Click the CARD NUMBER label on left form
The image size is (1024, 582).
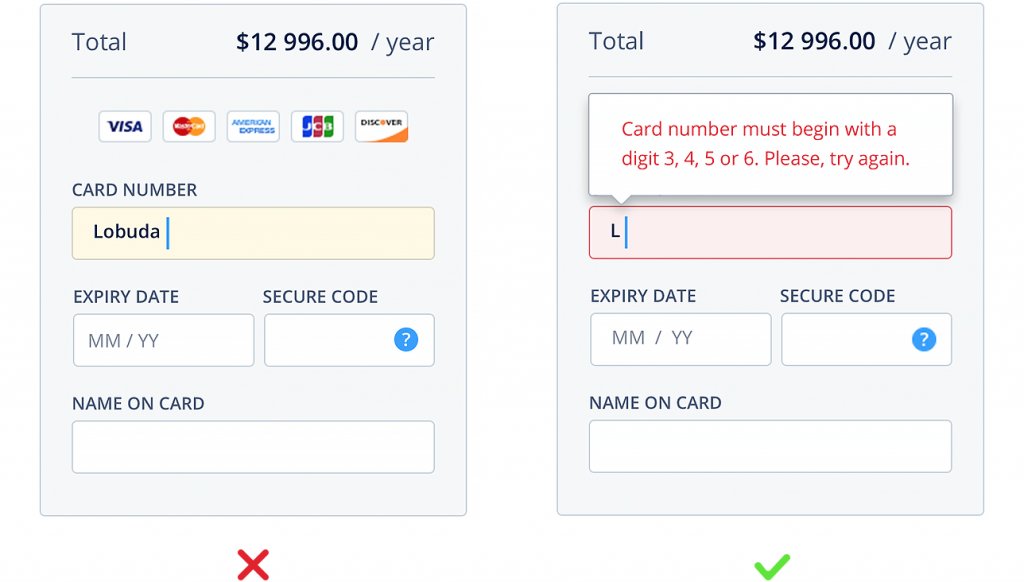(134, 190)
